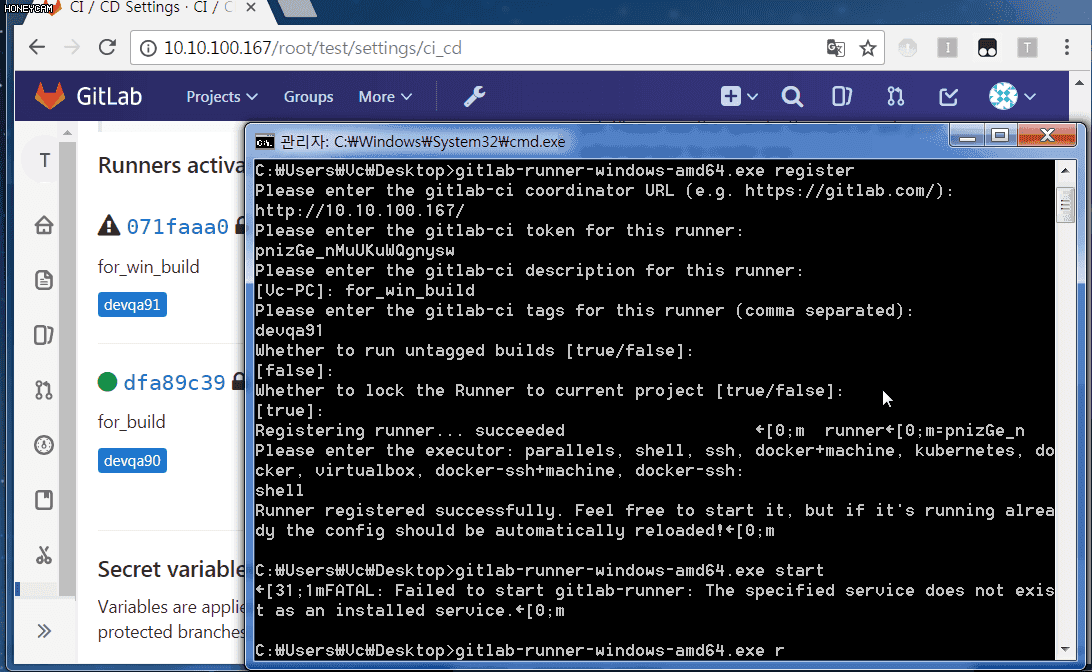Click green status dot of dfa89c39
This screenshot has width=1092, height=672.
point(107,382)
